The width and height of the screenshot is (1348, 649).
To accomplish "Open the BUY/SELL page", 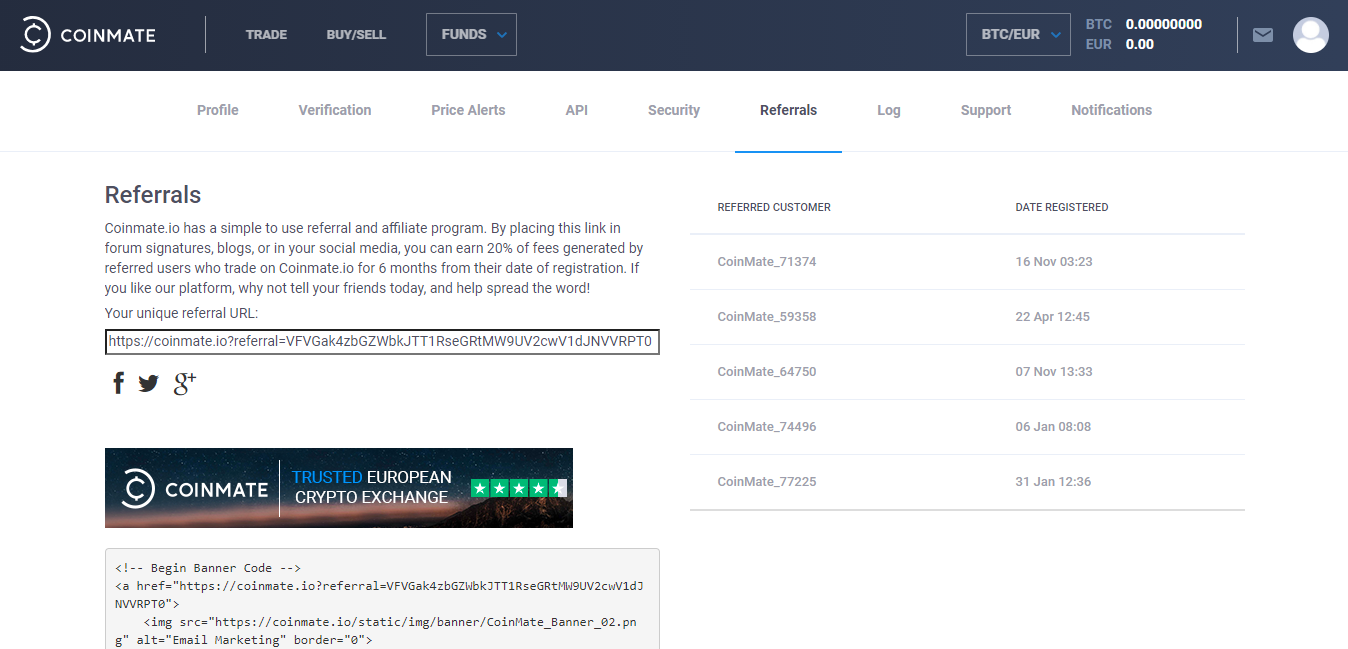I will [356, 35].
